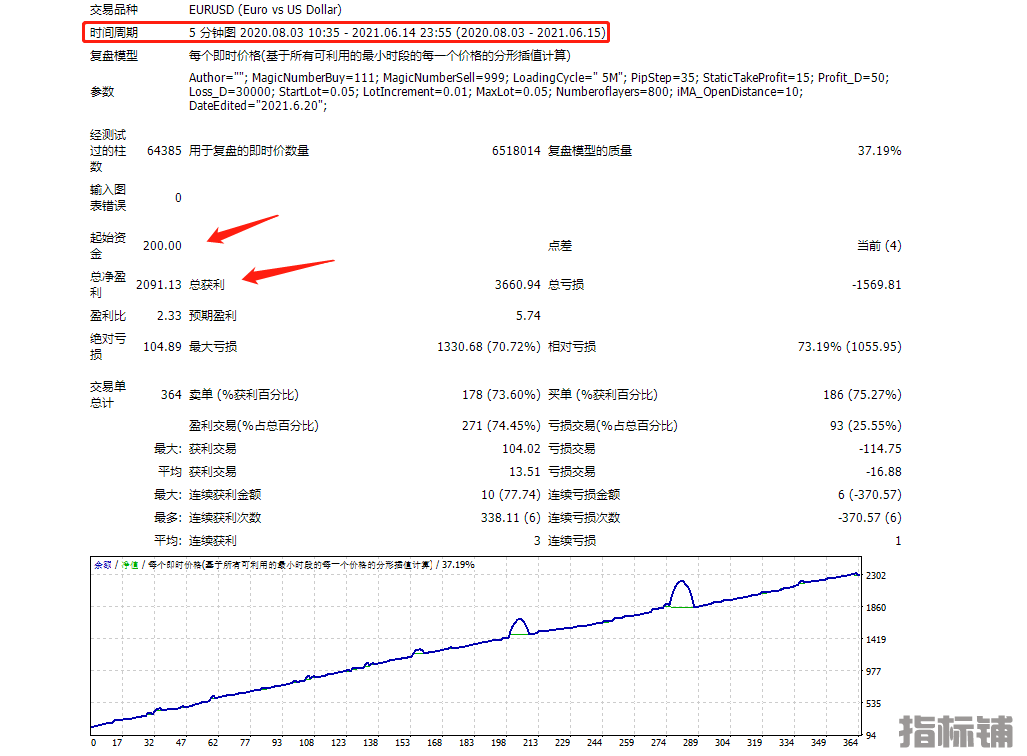Viewport: 1027px width, 756px height.
Task: Click the 净值 legend label above chart
Action: (x=130, y=565)
